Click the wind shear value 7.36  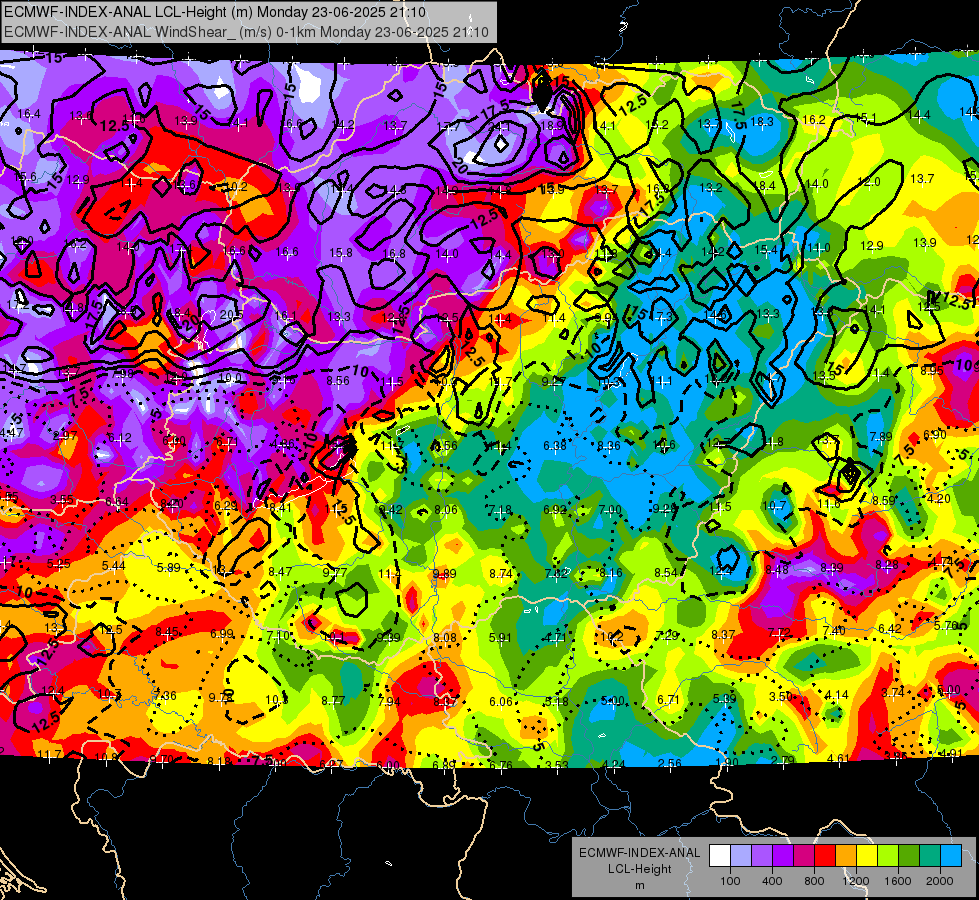(165, 696)
